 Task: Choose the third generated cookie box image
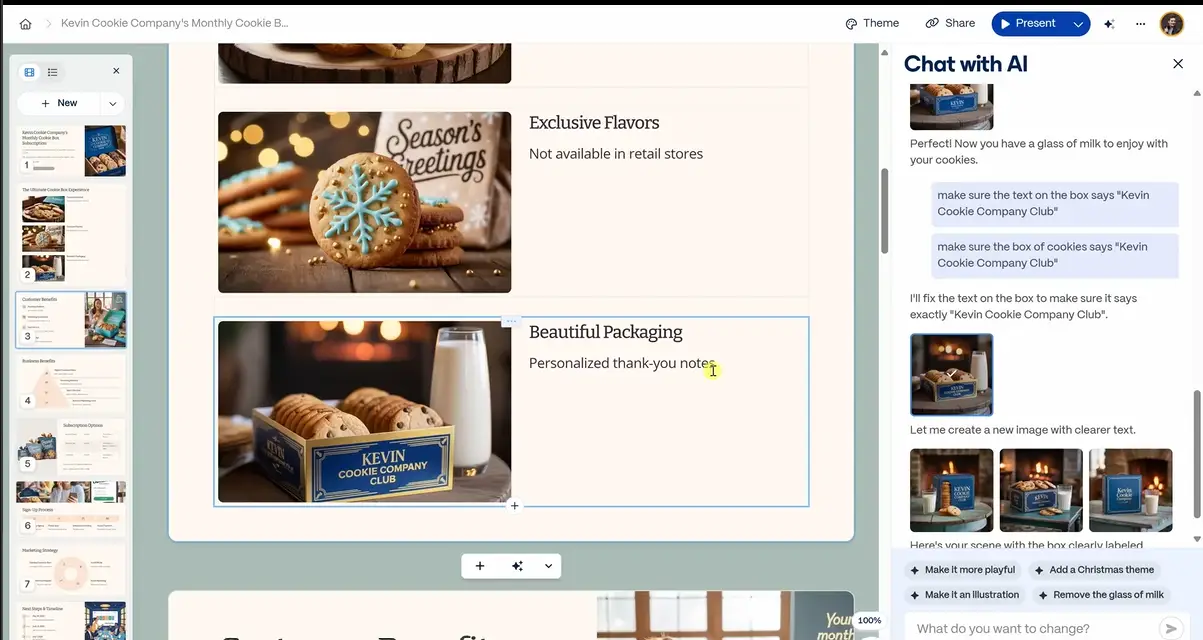point(1130,490)
